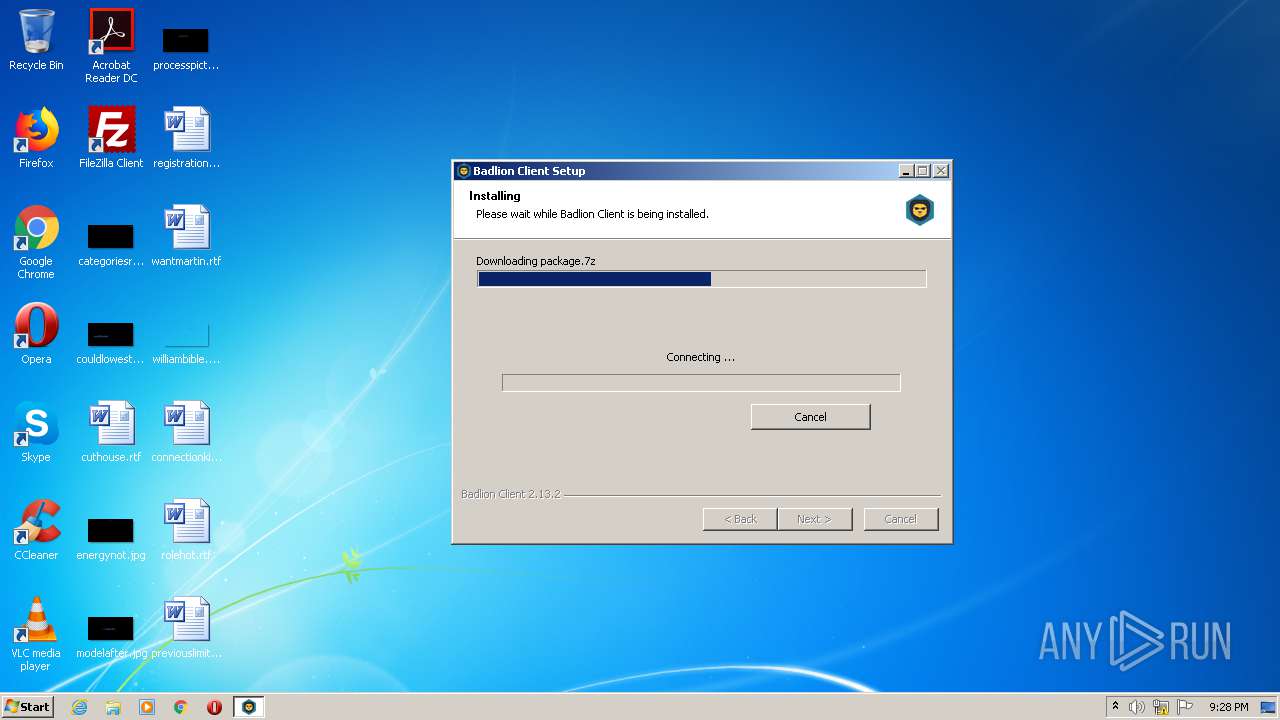Click the show desktop button

(x=1269, y=707)
